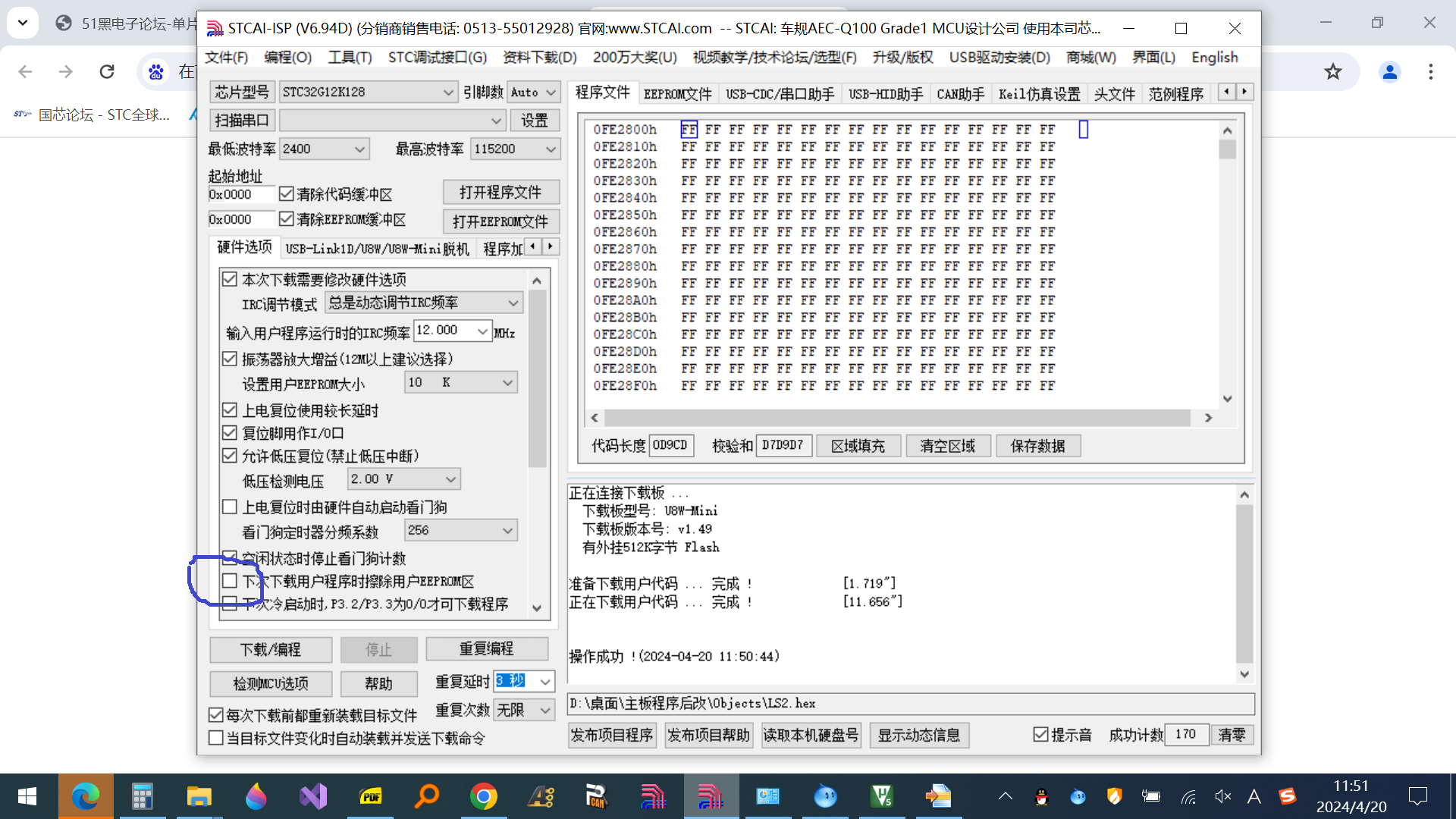Open 看门狗定时器分频系数 256 dropdown

(x=461, y=530)
